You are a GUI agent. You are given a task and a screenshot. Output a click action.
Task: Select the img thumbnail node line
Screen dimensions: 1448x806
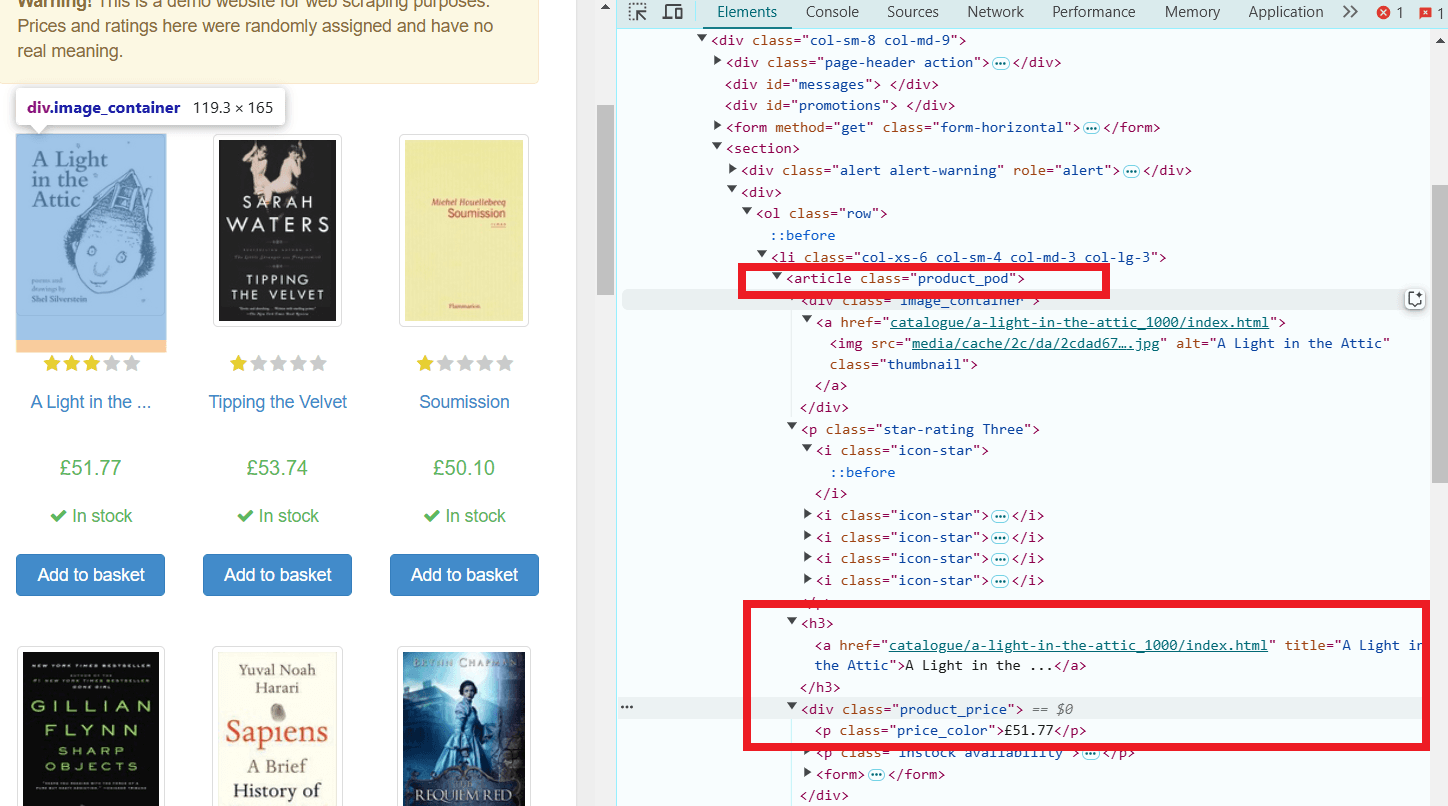click(x=1110, y=354)
